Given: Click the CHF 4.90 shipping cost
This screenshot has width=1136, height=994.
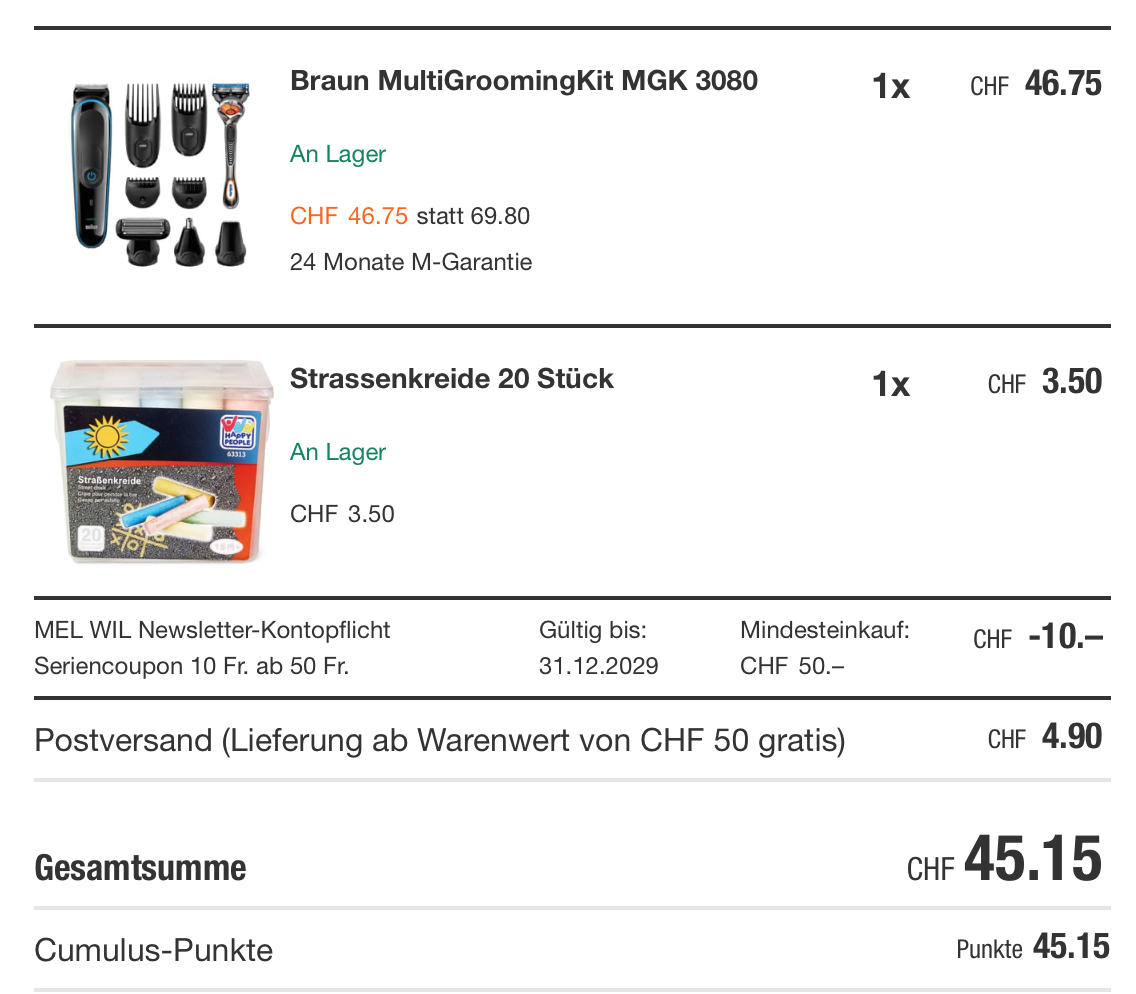Looking at the screenshot, I should (1045, 738).
